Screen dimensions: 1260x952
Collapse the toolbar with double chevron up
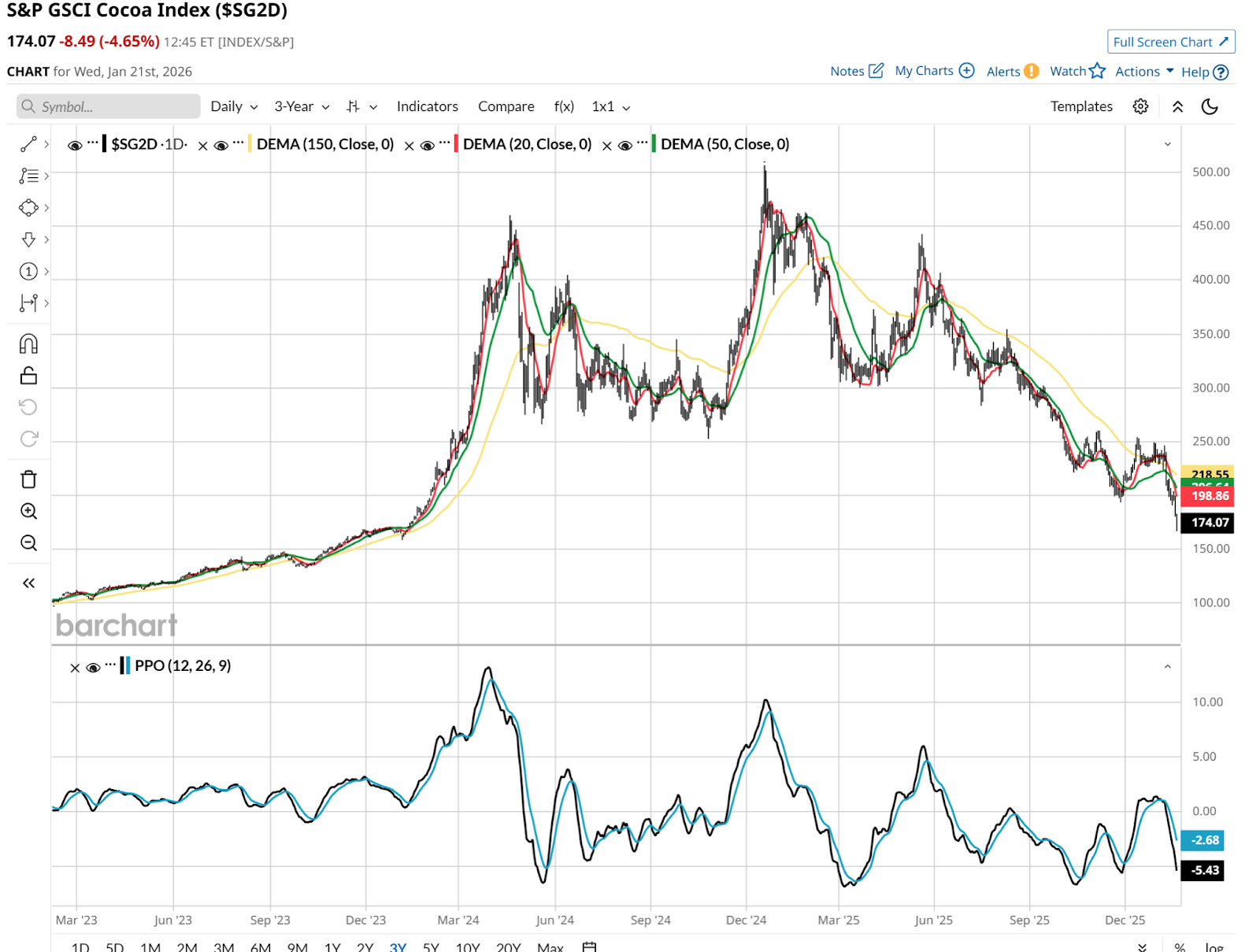(1178, 106)
